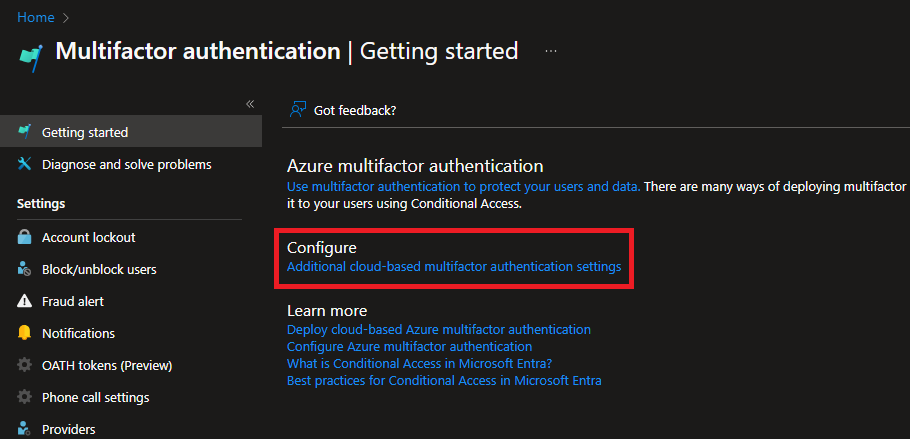
Task: Open the ellipsis more options menu
Action: coord(551,51)
